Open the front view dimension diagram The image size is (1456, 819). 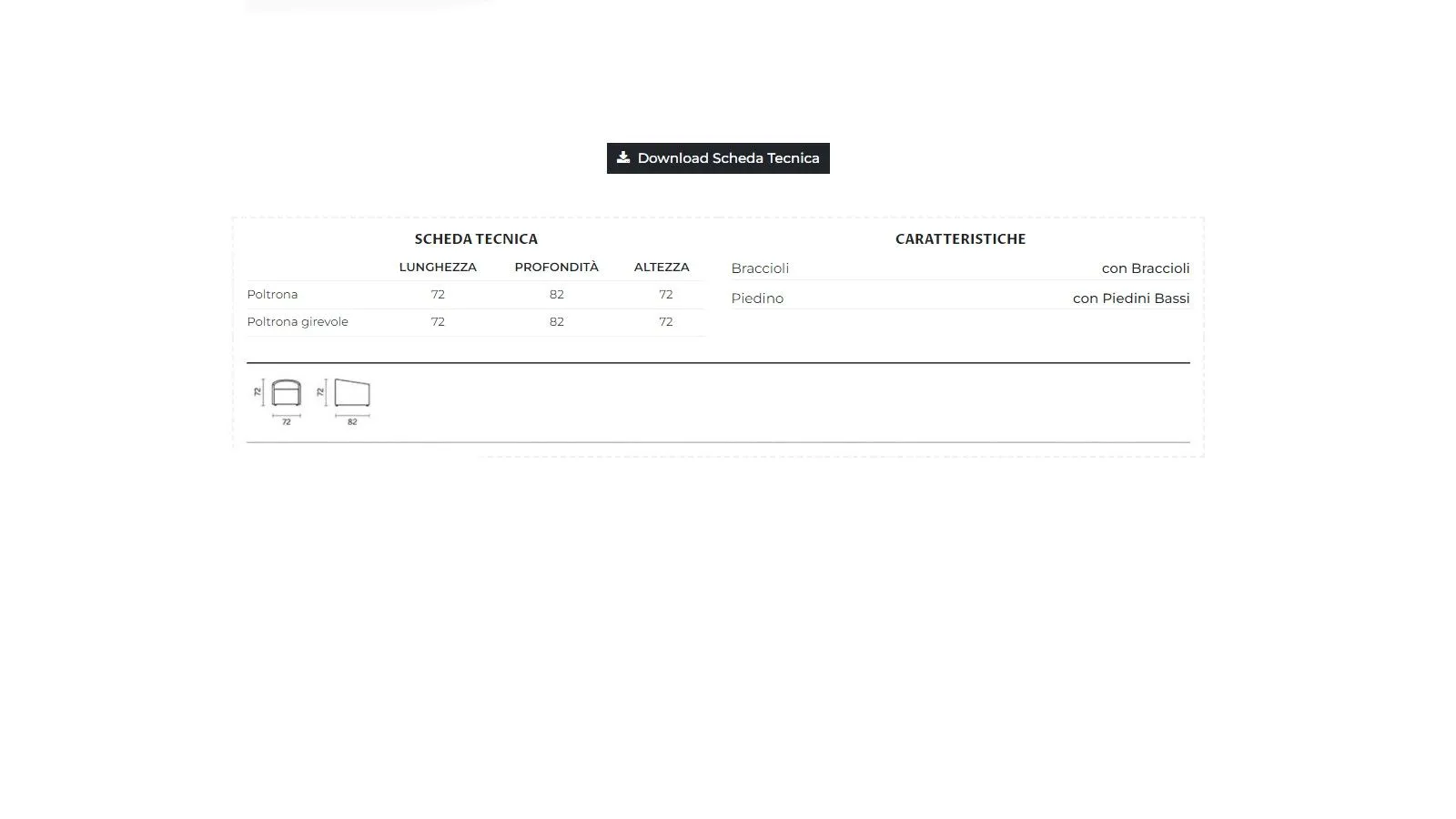[278, 401]
